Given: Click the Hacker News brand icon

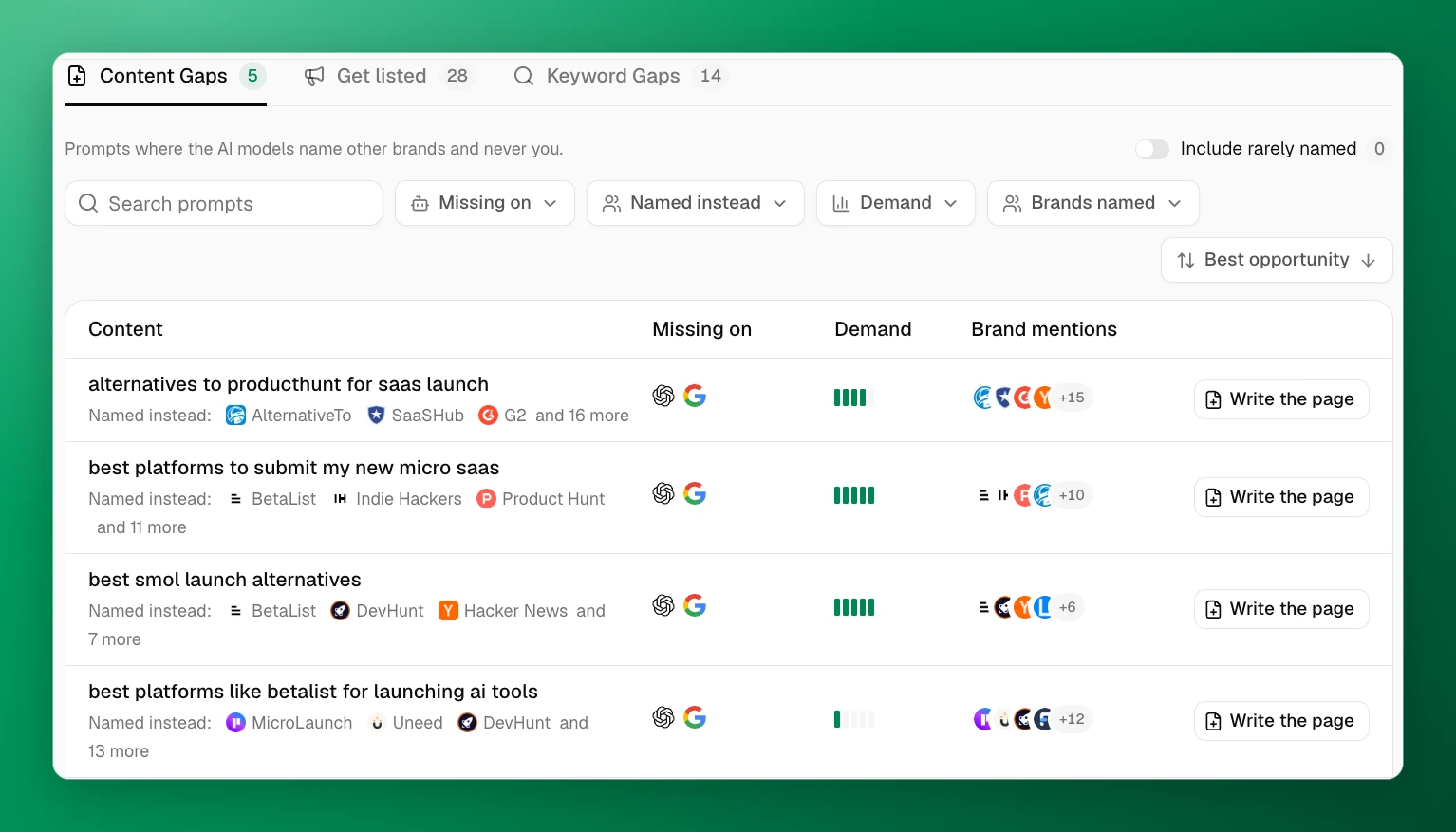Looking at the screenshot, I should [448, 611].
